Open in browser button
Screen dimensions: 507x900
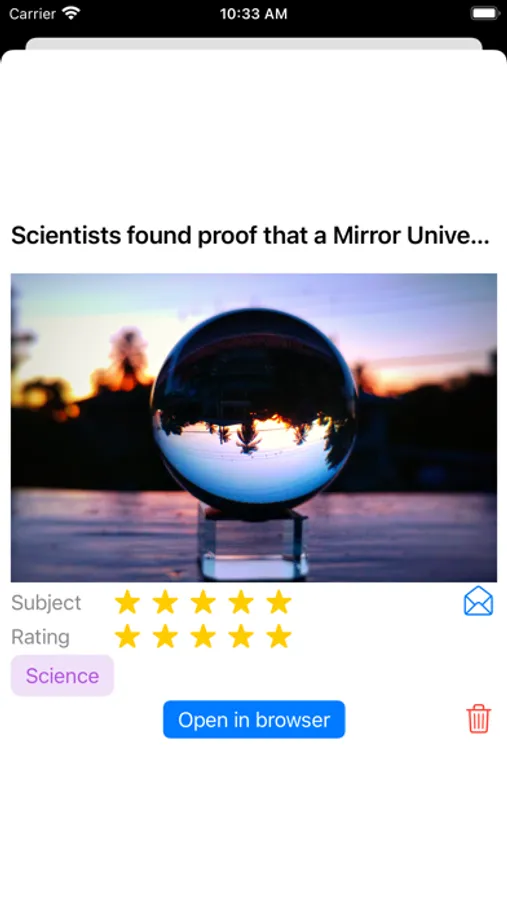pos(254,719)
